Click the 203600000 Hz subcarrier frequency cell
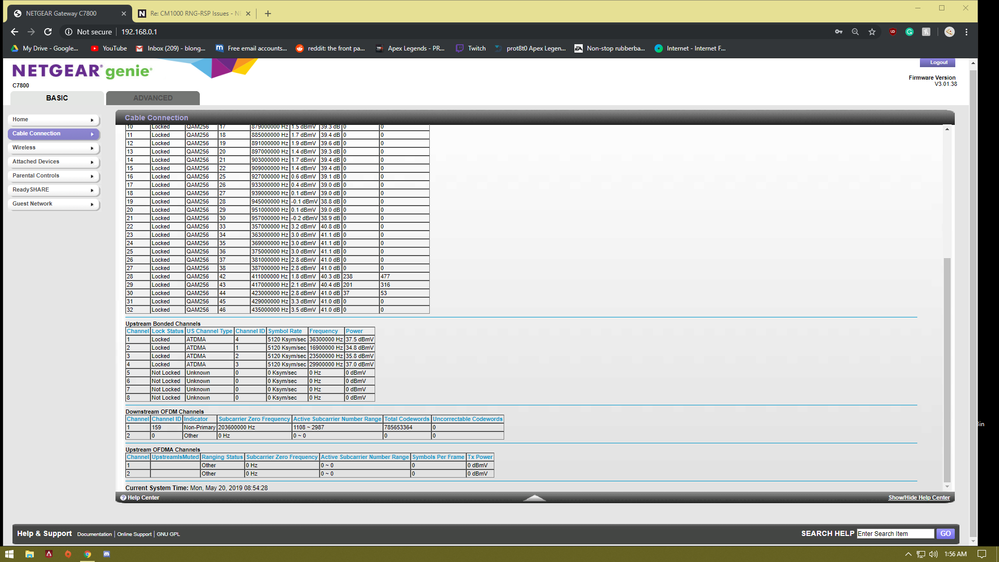The image size is (999, 562). click(x=254, y=428)
